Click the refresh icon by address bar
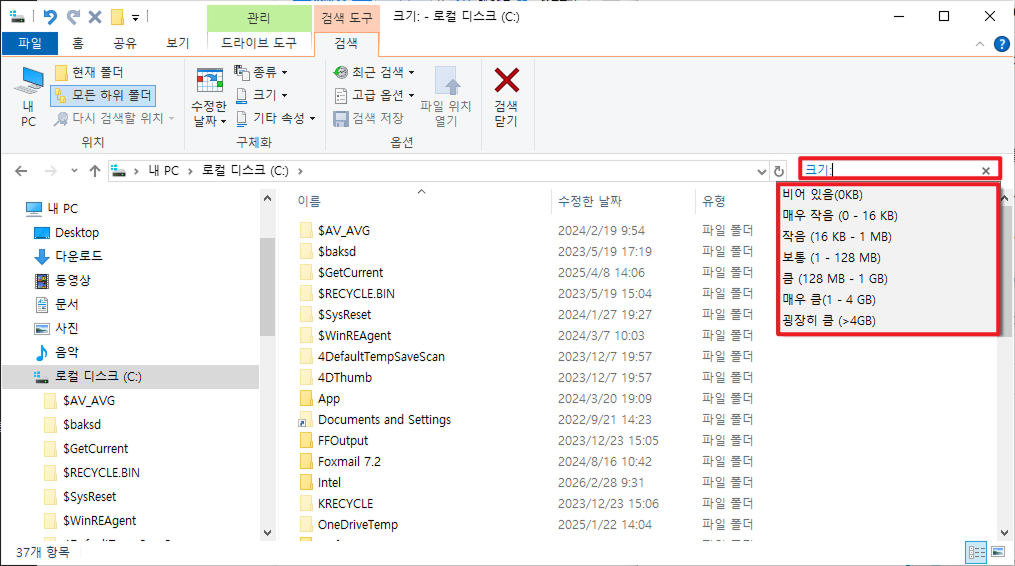The height and width of the screenshot is (566, 1015). pyautogui.click(x=779, y=171)
